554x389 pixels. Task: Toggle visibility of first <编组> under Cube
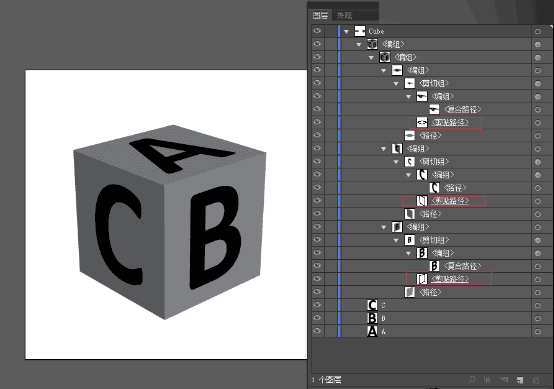[317, 44]
